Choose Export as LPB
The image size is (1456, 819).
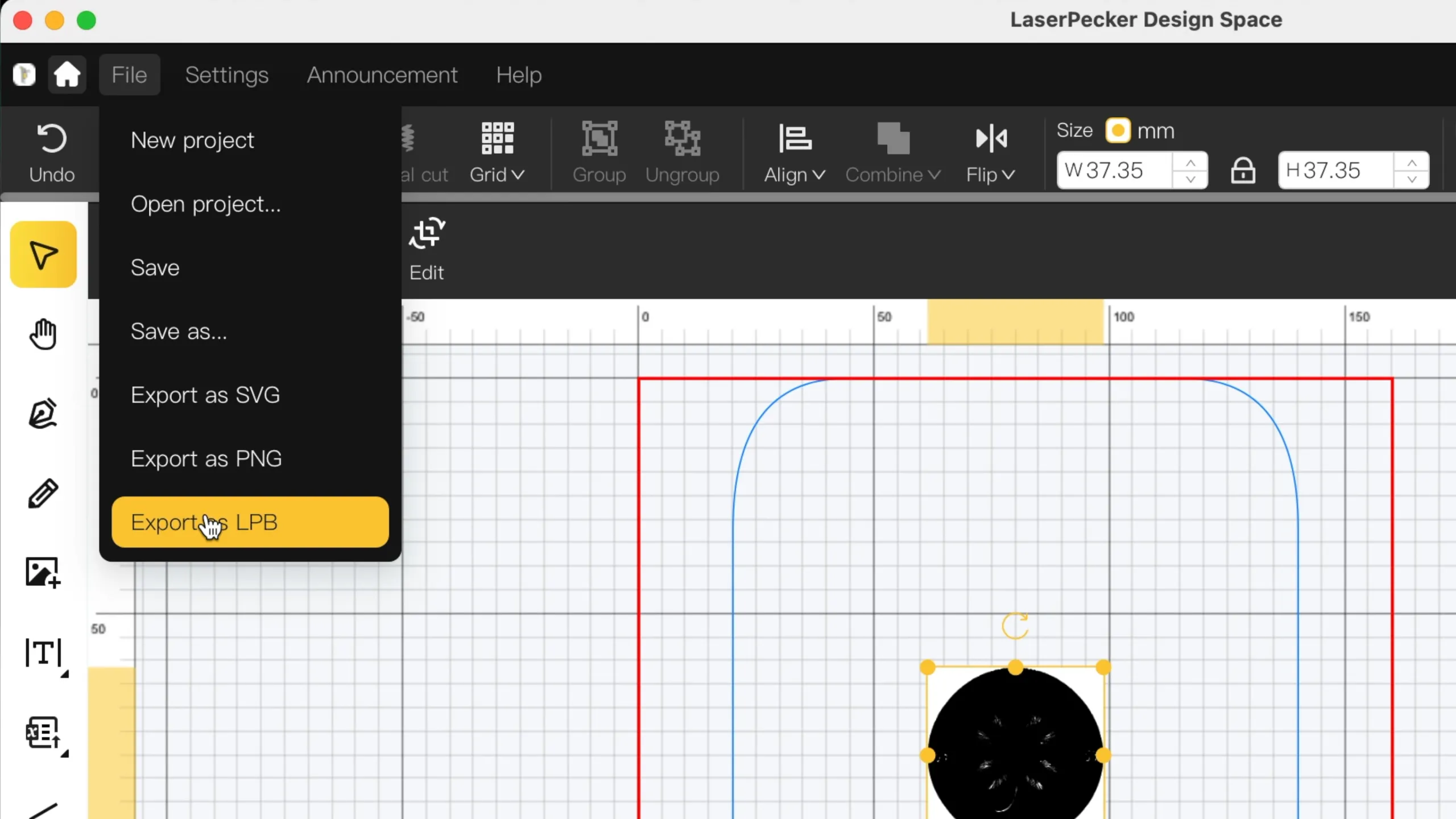[x=250, y=522]
